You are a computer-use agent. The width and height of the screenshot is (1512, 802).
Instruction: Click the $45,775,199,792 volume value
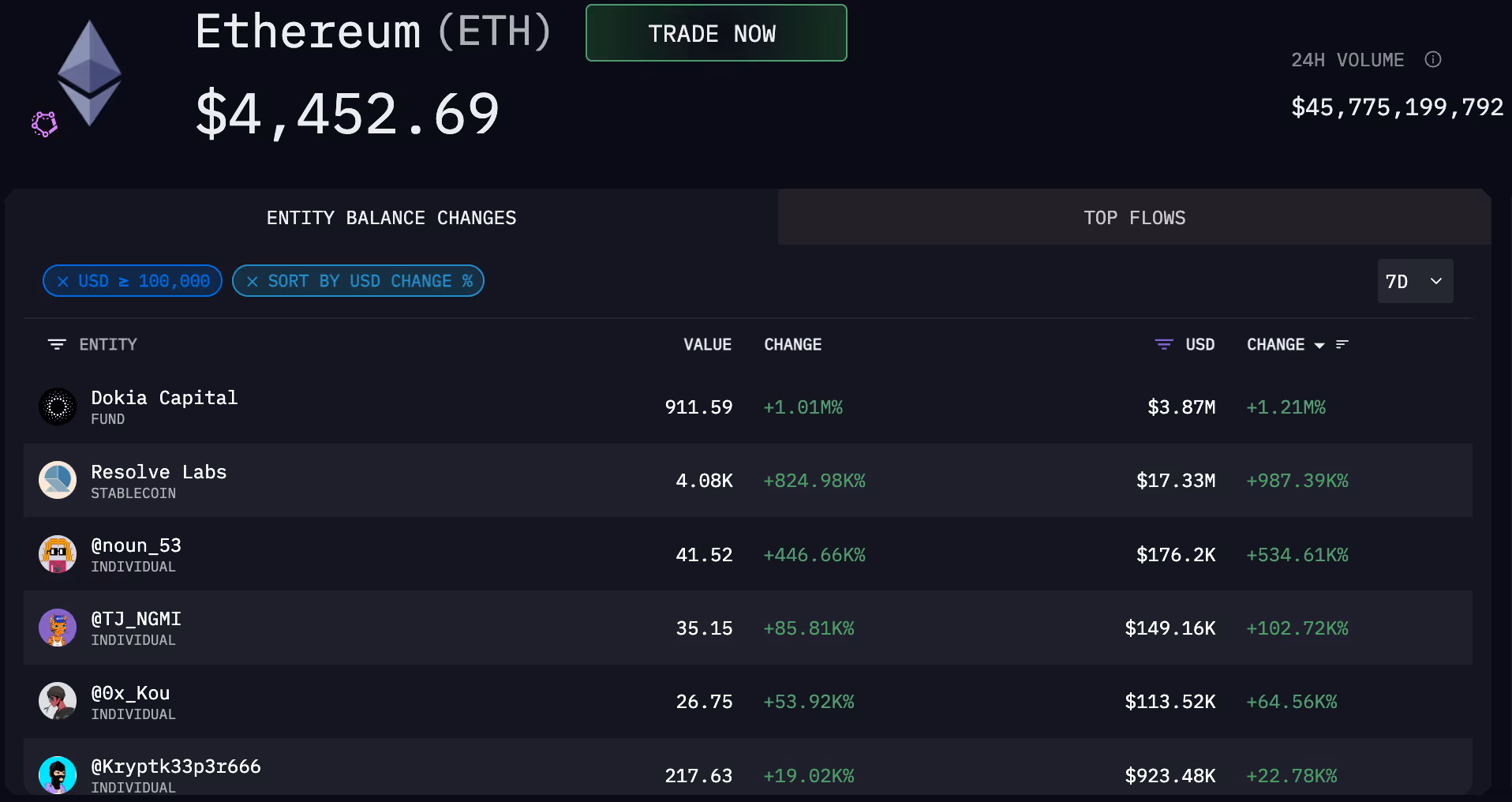1397,107
